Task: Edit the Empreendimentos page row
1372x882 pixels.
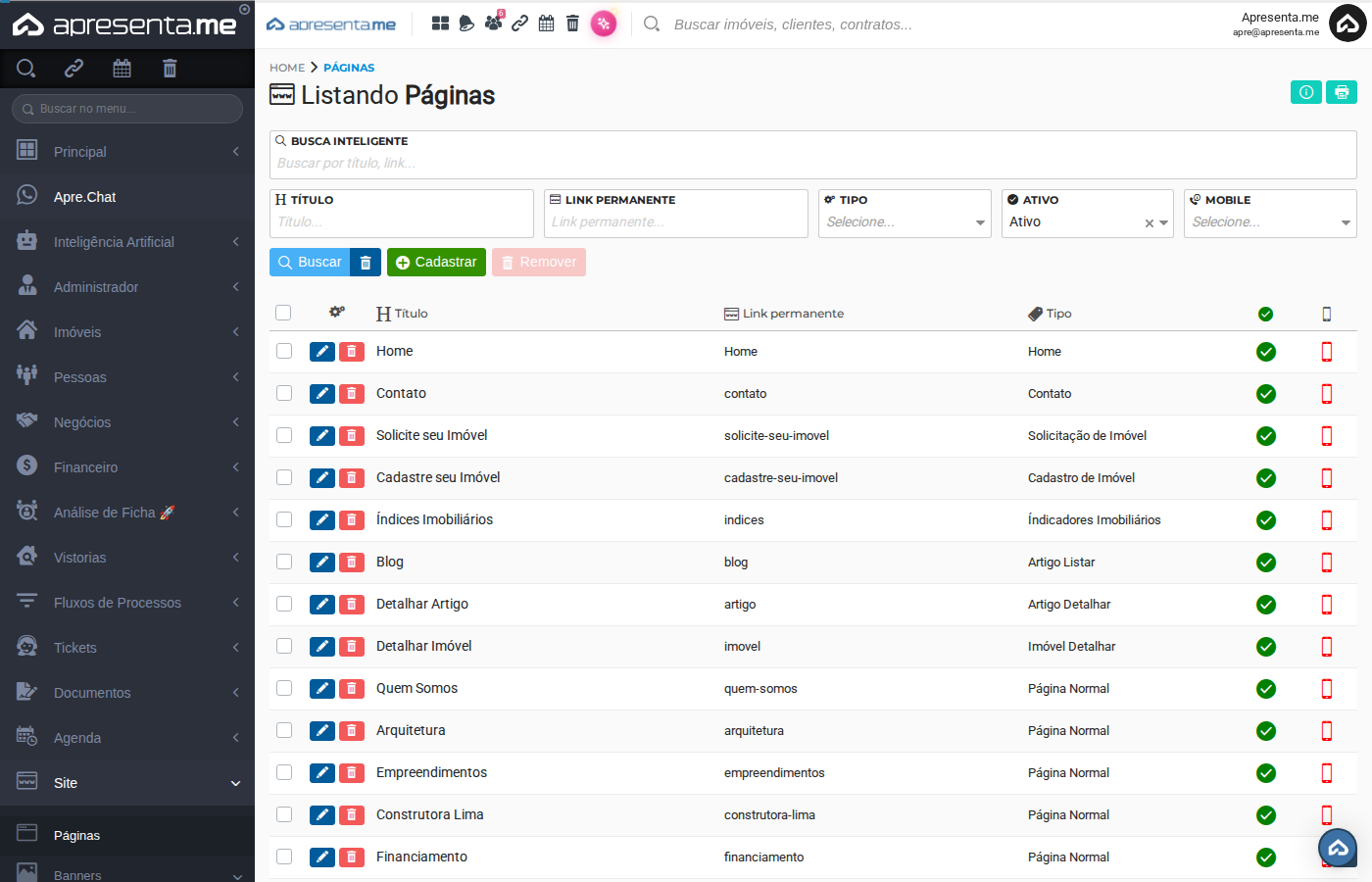Action: [322, 773]
